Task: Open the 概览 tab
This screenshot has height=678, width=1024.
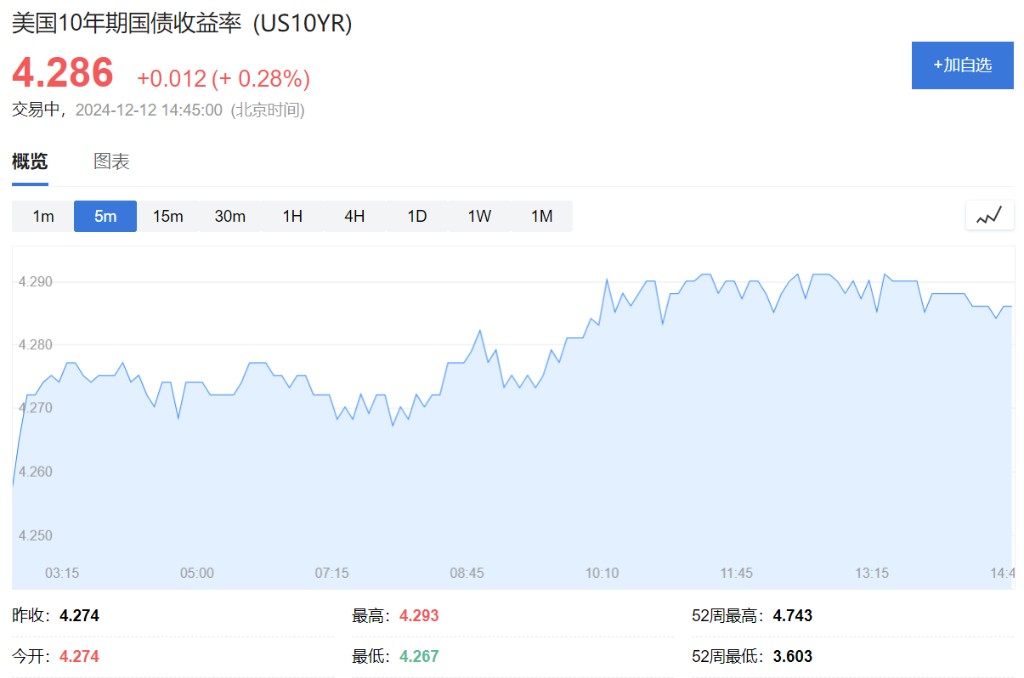Action: [x=30, y=161]
